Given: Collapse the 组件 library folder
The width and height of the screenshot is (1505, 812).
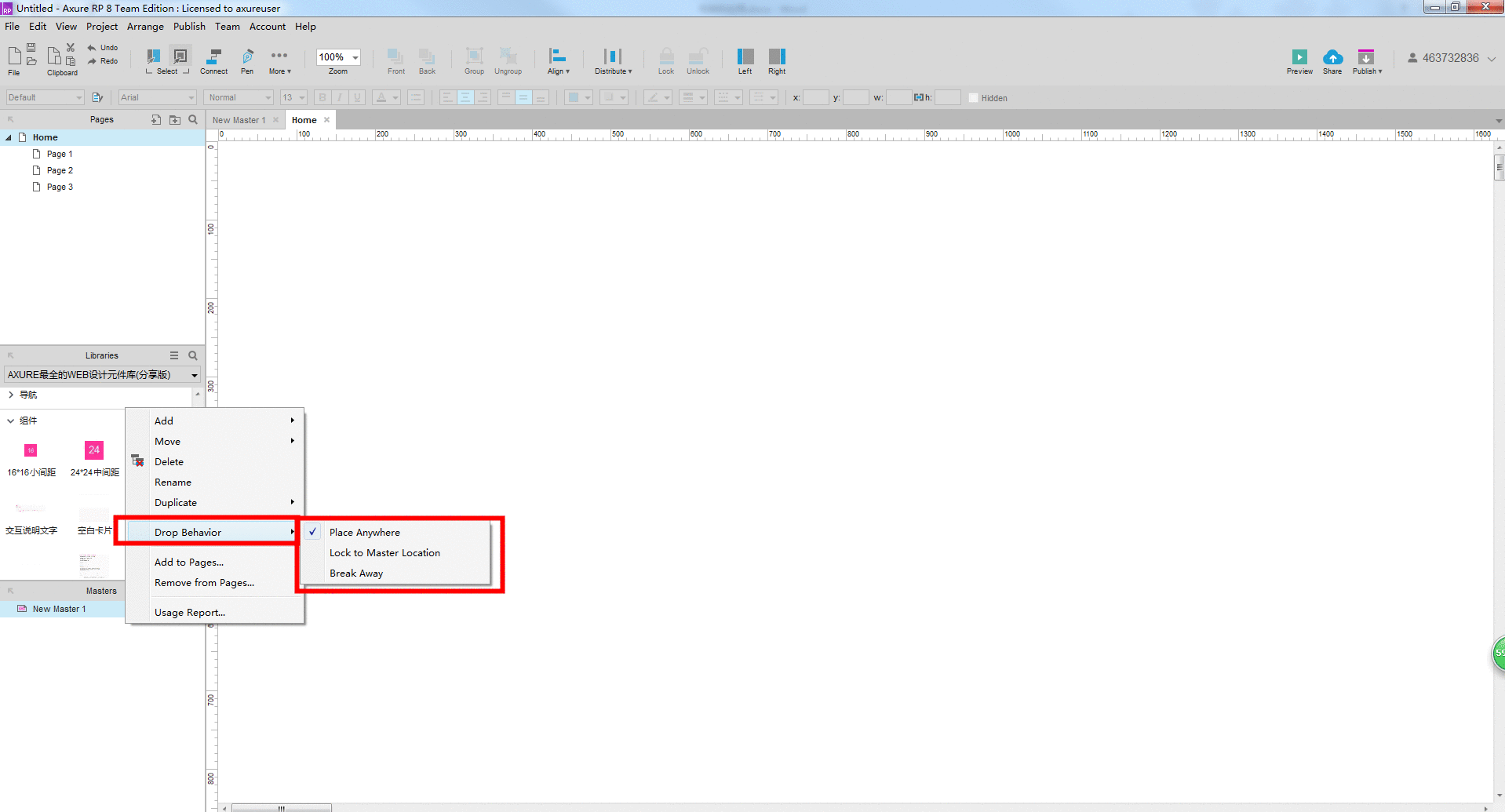Looking at the screenshot, I should [11, 421].
